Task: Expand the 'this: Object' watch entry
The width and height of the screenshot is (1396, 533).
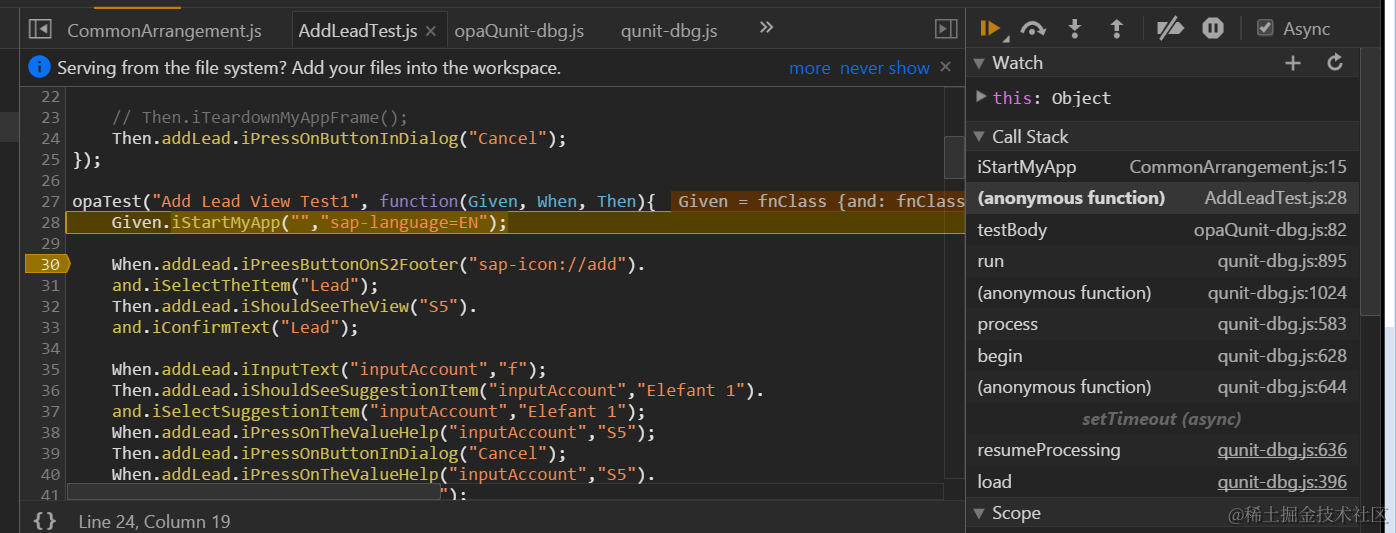Action: (982, 97)
